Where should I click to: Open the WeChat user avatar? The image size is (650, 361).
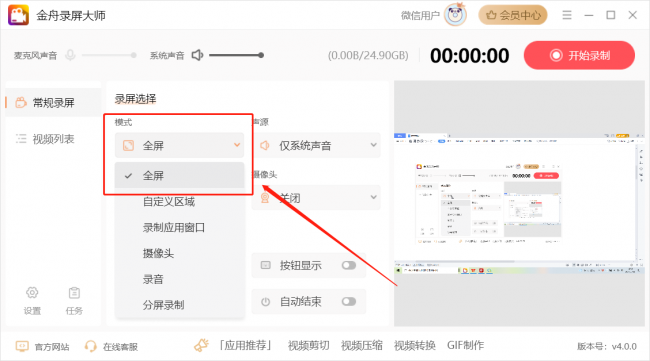(x=455, y=15)
